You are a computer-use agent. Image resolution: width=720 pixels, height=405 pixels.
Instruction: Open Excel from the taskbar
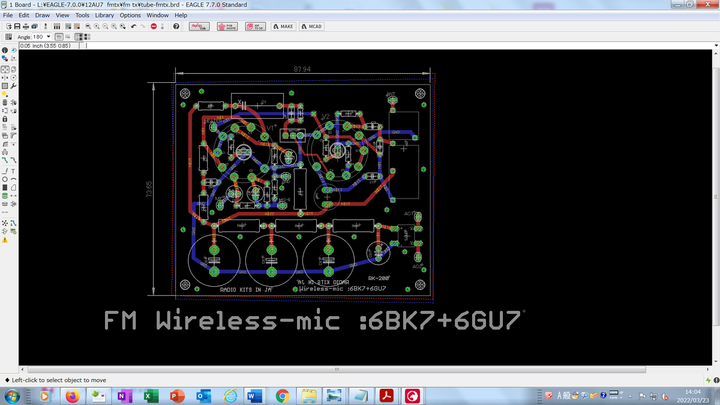coord(151,396)
